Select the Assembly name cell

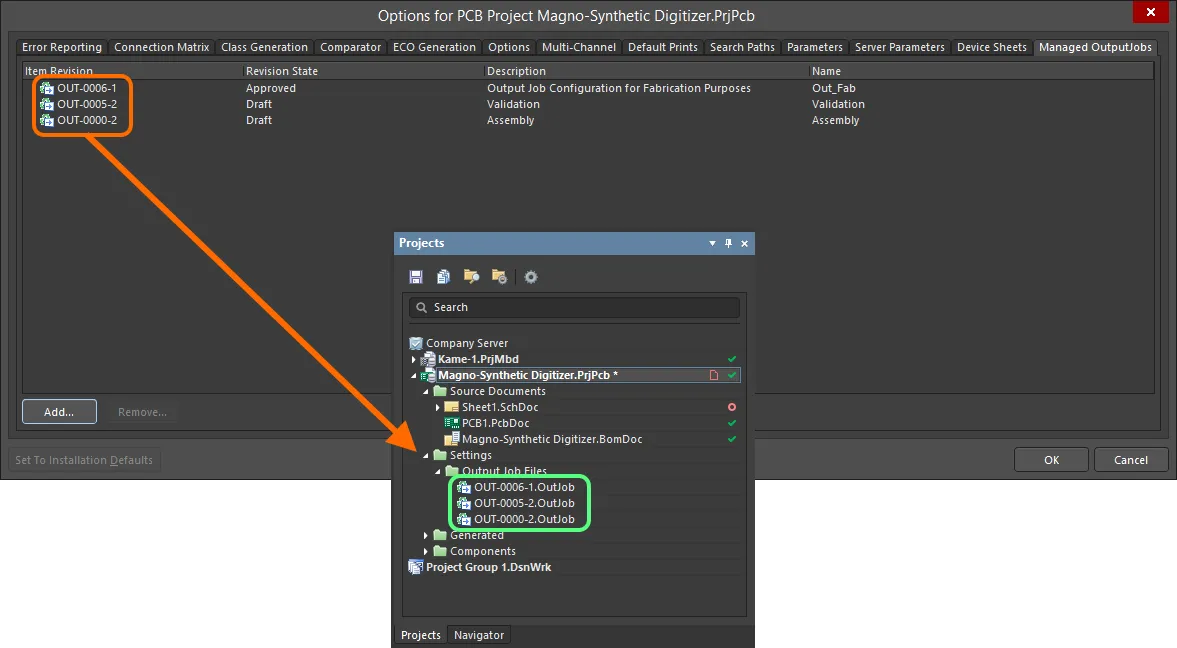(x=835, y=120)
